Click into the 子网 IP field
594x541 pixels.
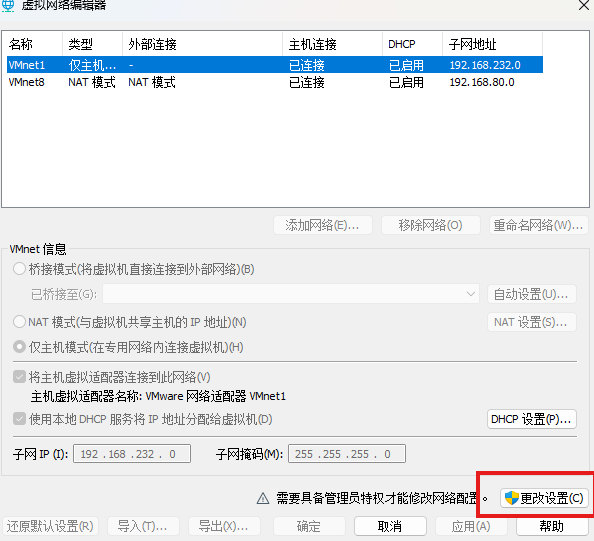pos(132,454)
